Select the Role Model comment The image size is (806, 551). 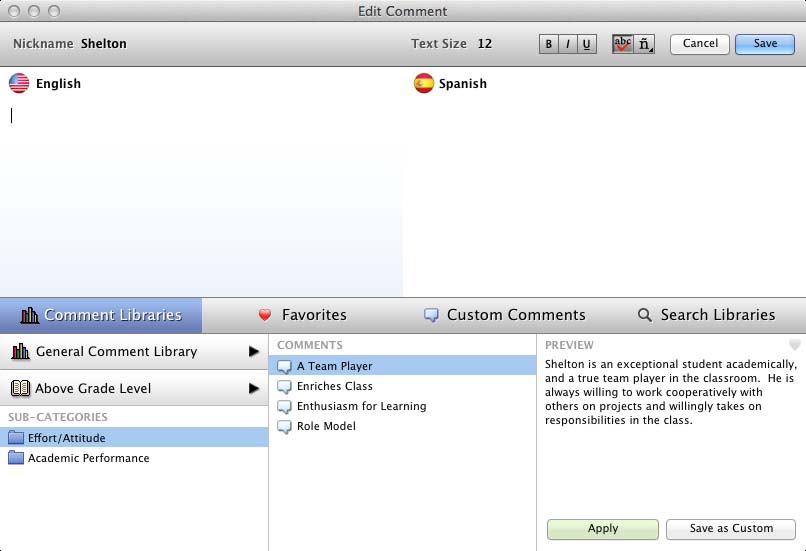[x=402, y=426]
